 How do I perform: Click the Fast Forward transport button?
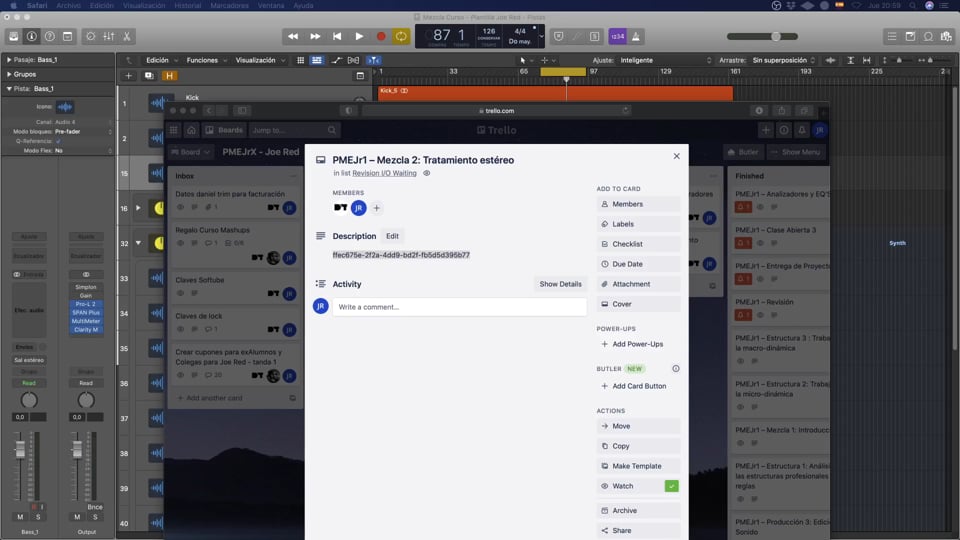(x=315, y=36)
